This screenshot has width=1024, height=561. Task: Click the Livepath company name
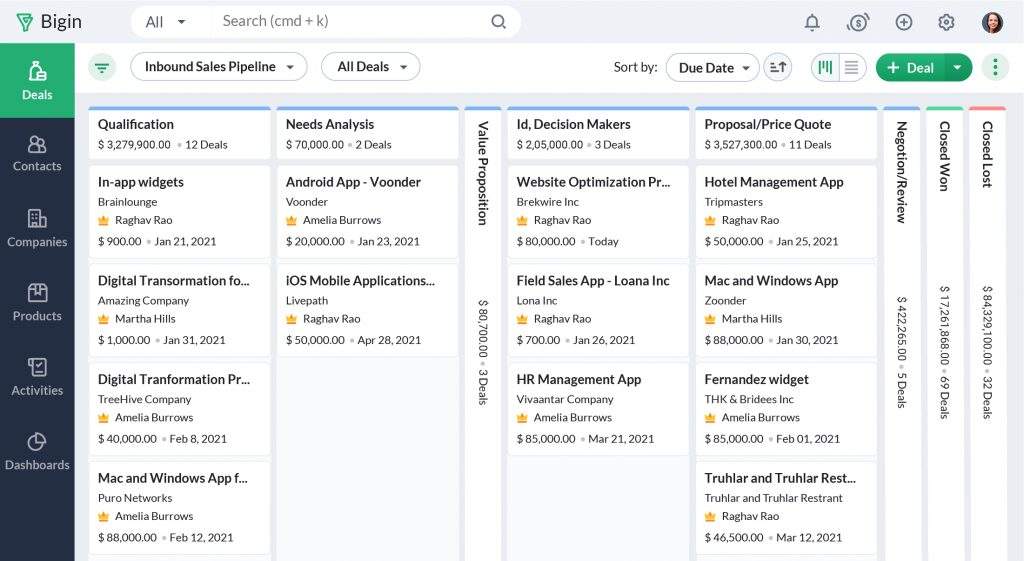(x=307, y=300)
